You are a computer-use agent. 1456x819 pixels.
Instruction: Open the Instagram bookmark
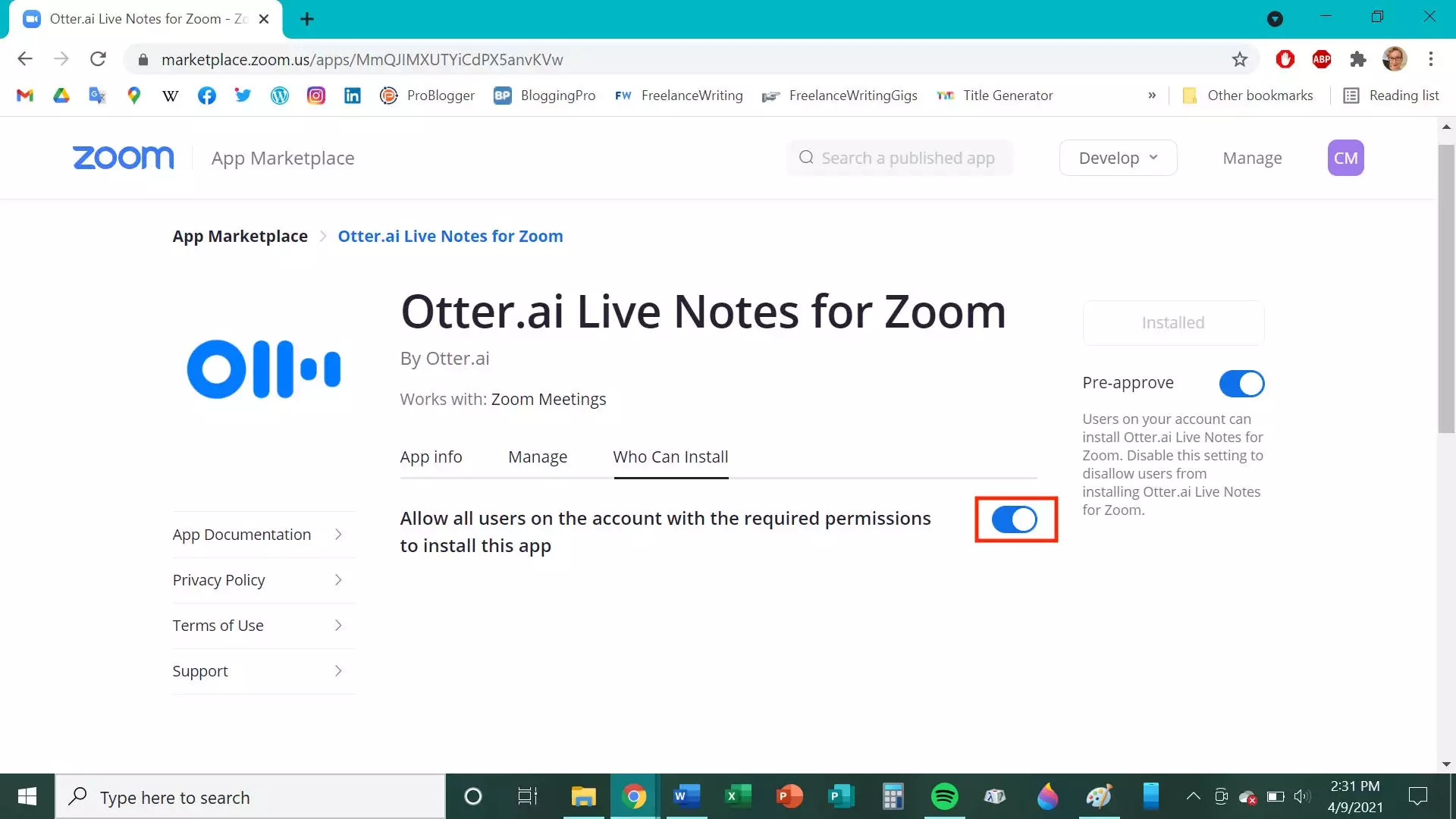316,96
